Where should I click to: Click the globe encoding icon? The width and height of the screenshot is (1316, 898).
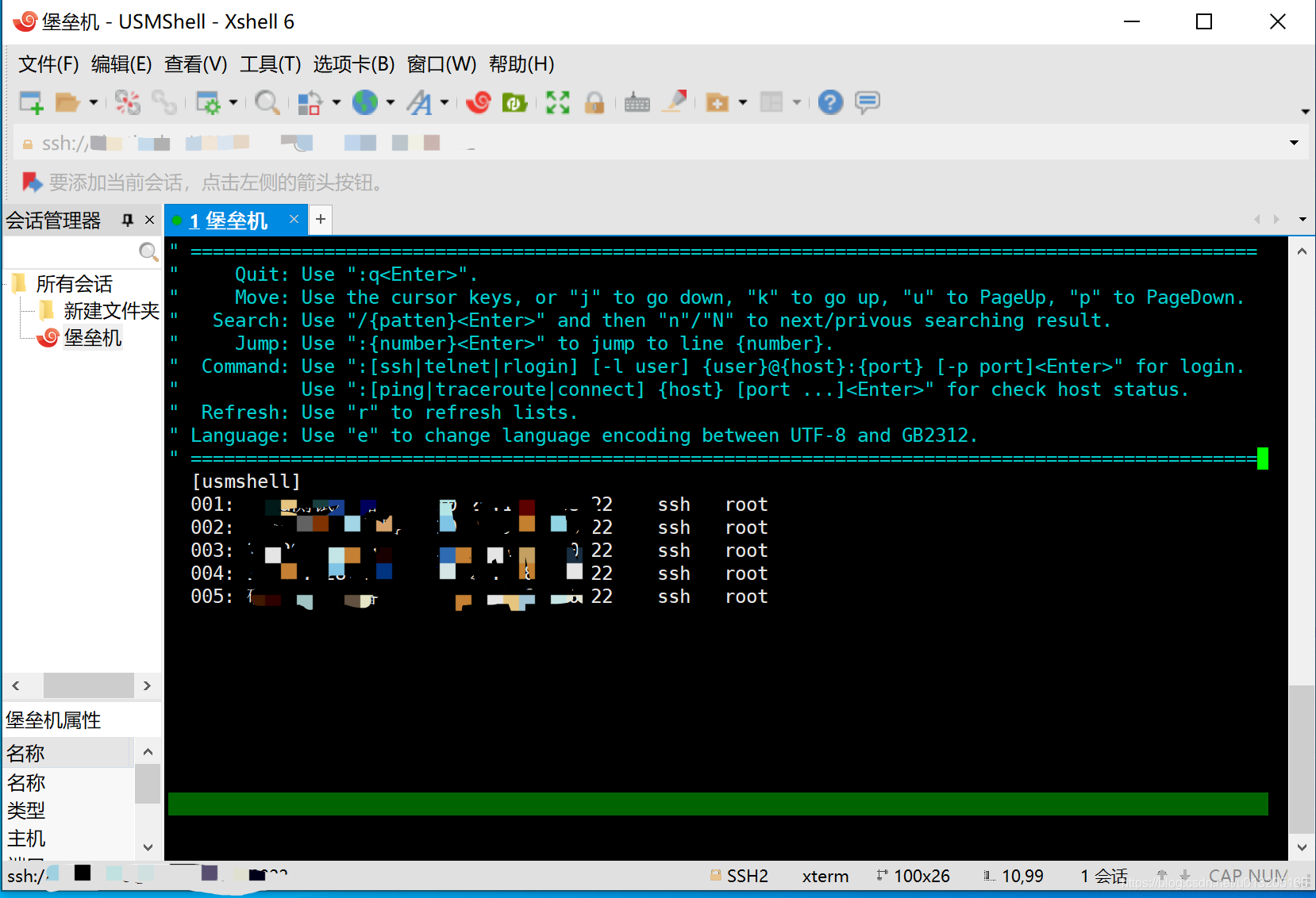coord(365,102)
